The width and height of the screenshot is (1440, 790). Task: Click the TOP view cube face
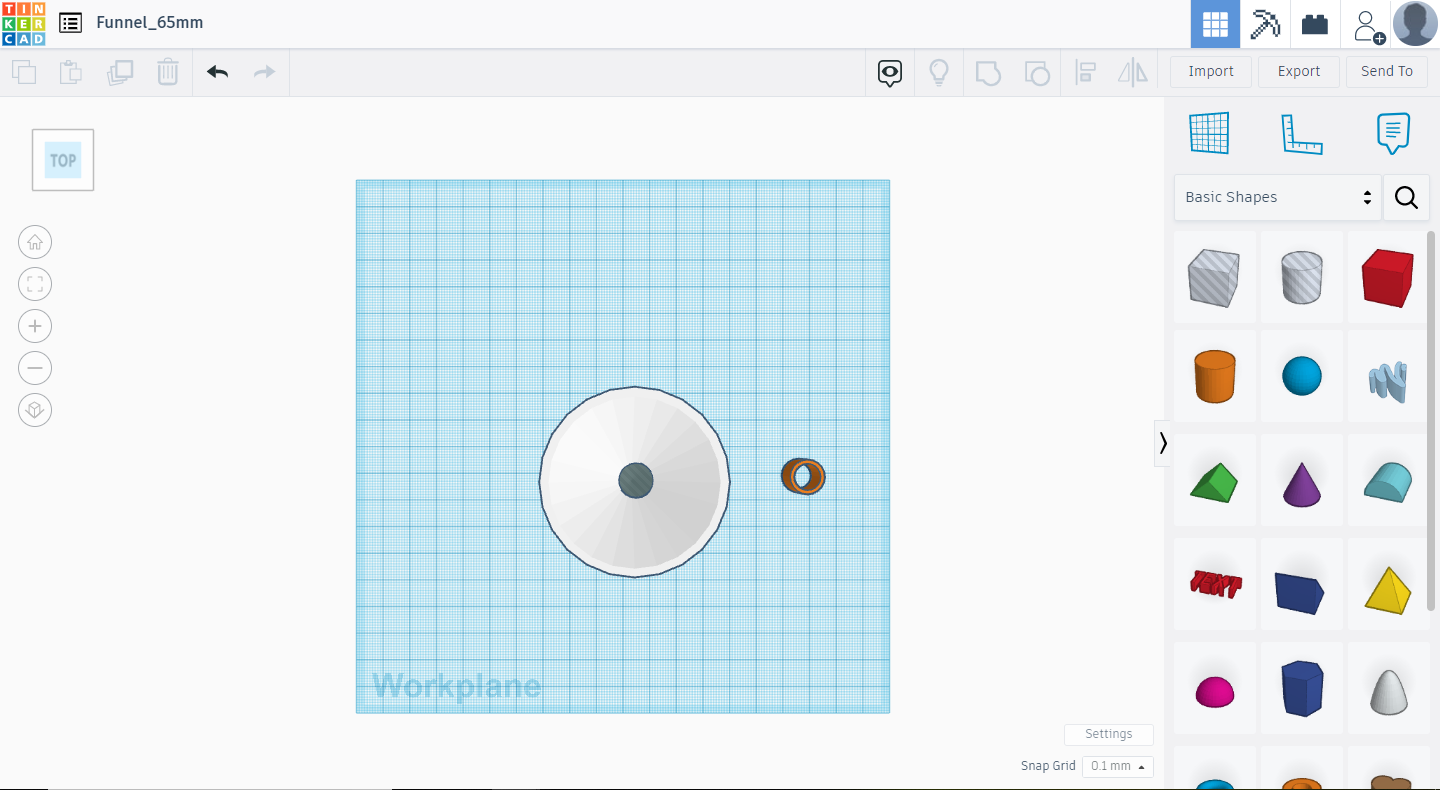[63, 160]
